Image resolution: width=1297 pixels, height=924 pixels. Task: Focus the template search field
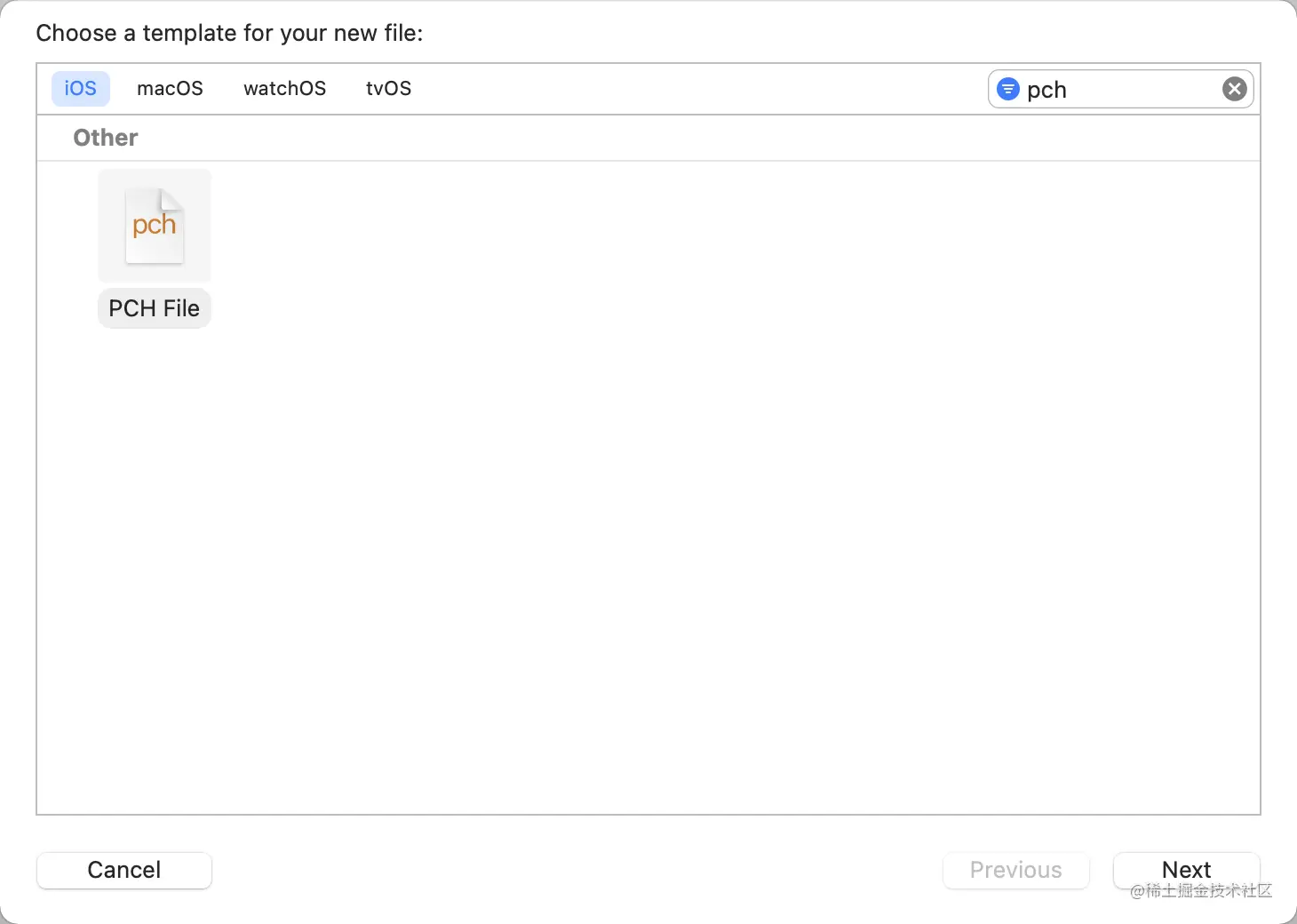(x=1119, y=90)
